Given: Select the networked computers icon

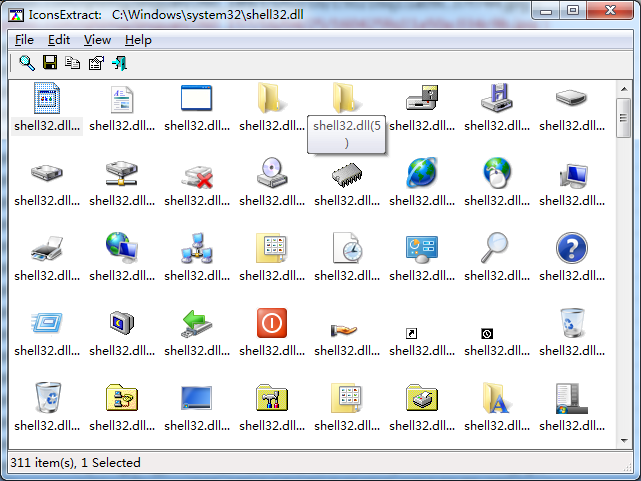Looking at the screenshot, I should pyautogui.click(x=197, y=248).
